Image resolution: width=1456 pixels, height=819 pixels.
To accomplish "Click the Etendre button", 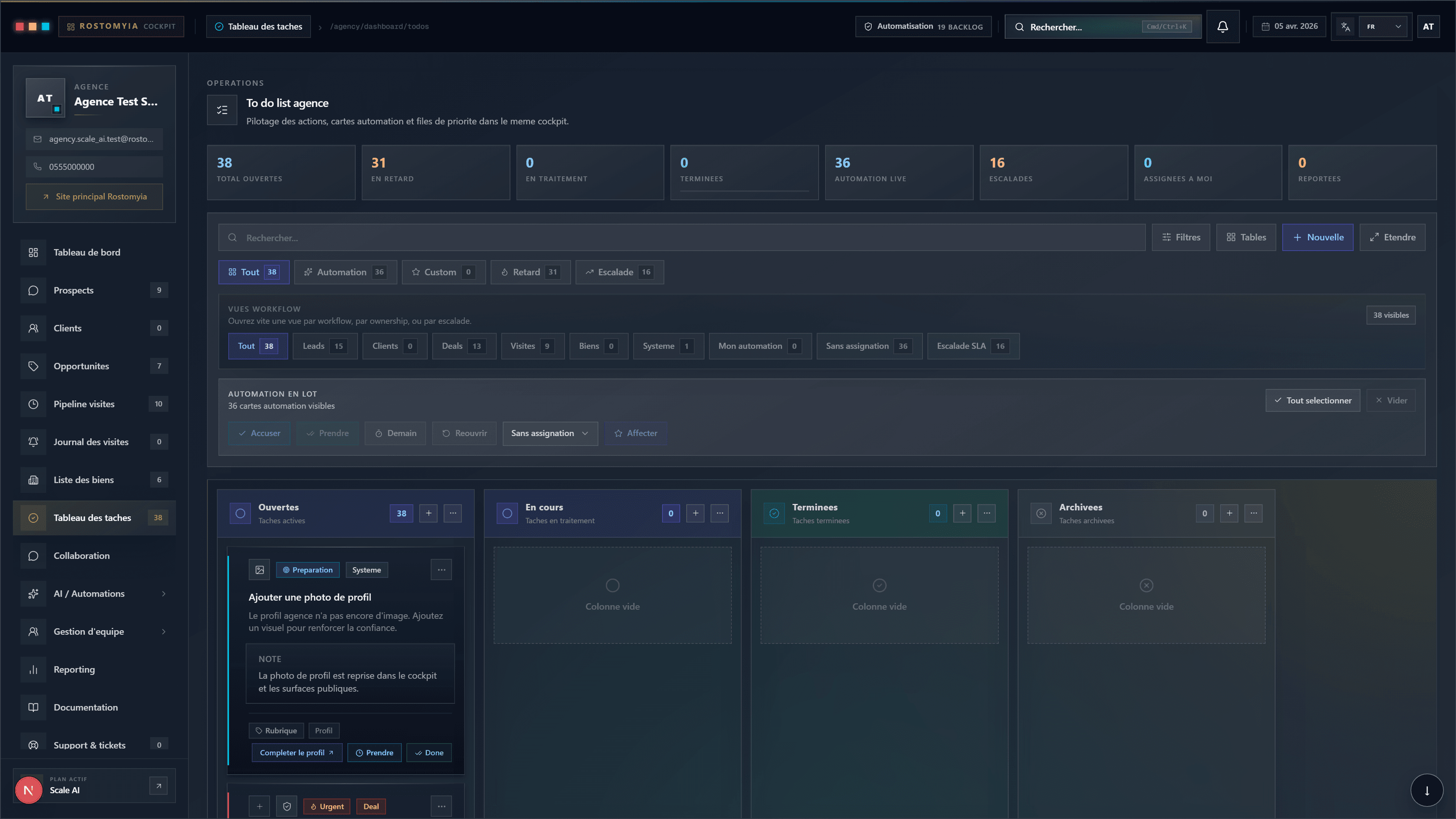I will (x=1392, y=238).
